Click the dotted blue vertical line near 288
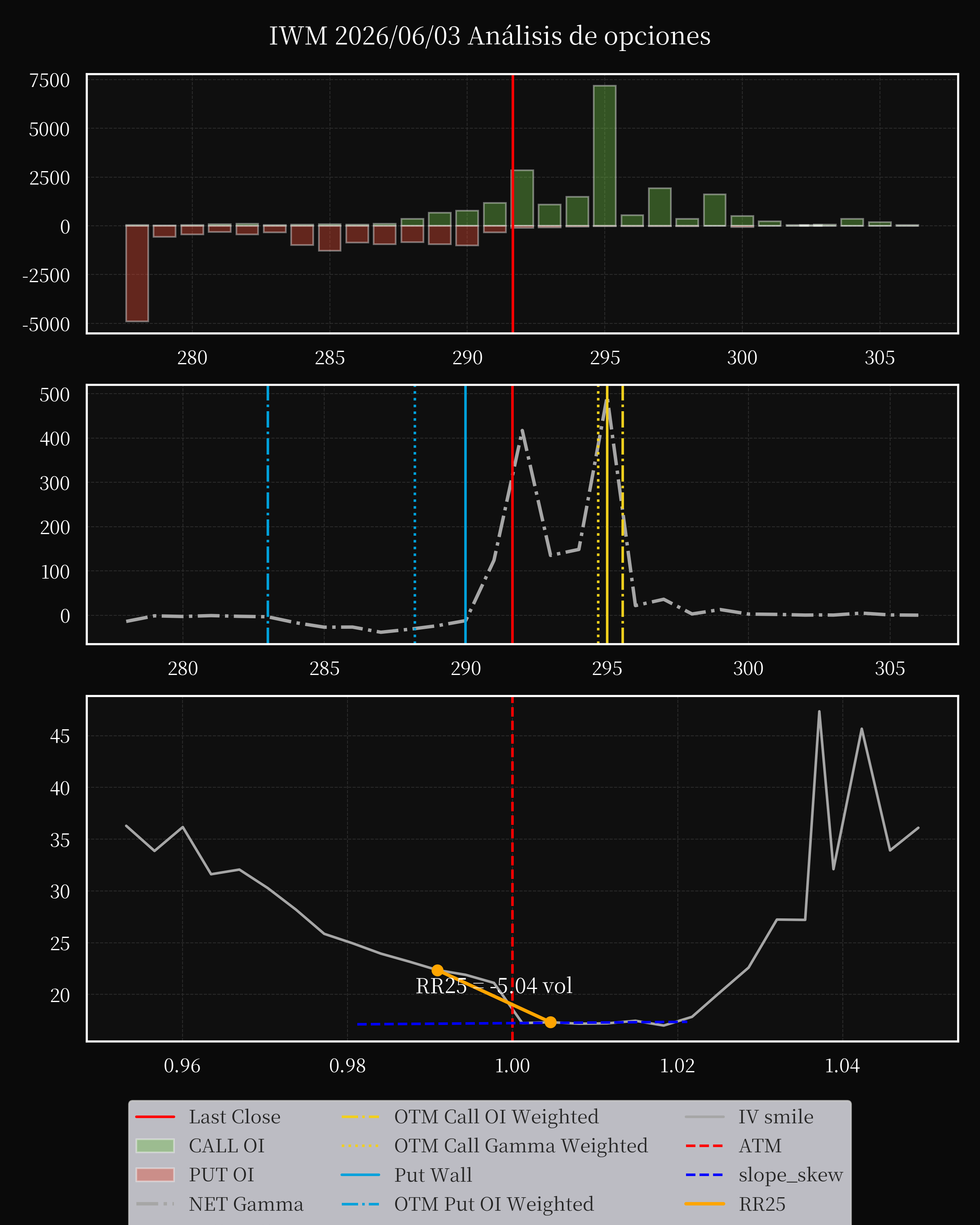This screenshot has height=1225, width=980. click(415, 514)
